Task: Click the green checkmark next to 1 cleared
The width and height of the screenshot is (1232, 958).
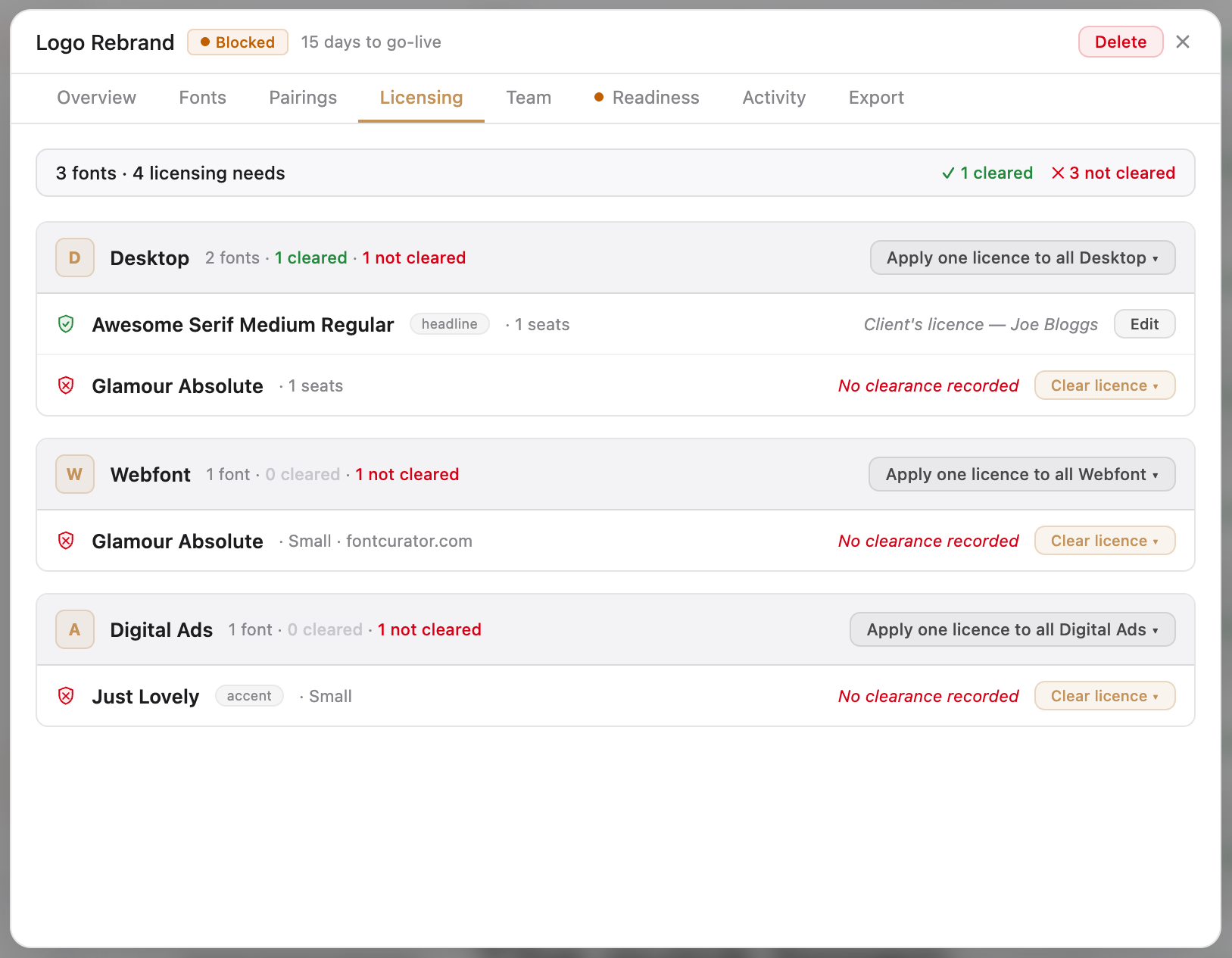Action: pos(947,173)
